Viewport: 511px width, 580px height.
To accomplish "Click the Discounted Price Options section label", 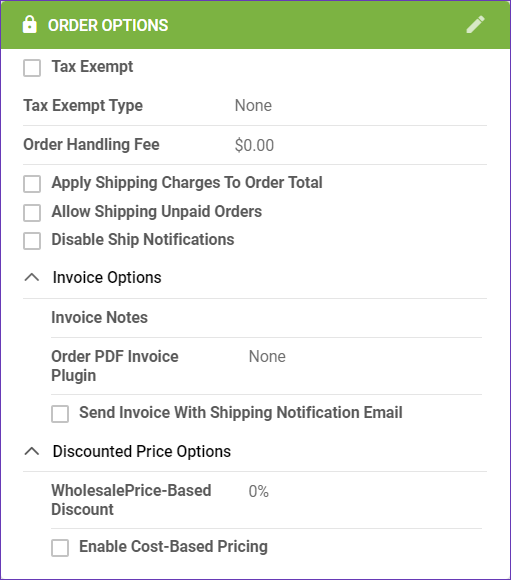I will [142, 451].
